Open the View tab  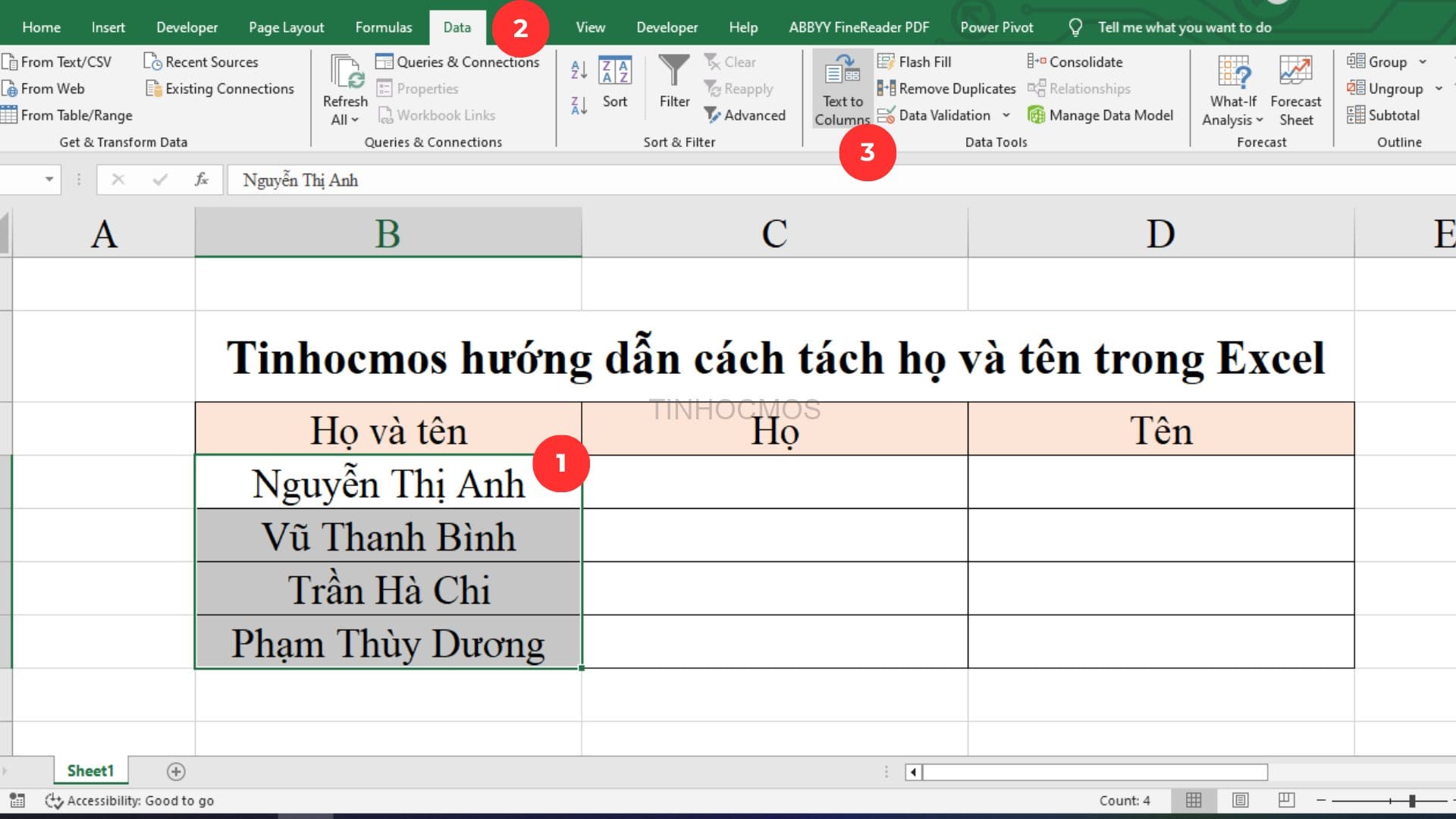click(x=590, y=27)
